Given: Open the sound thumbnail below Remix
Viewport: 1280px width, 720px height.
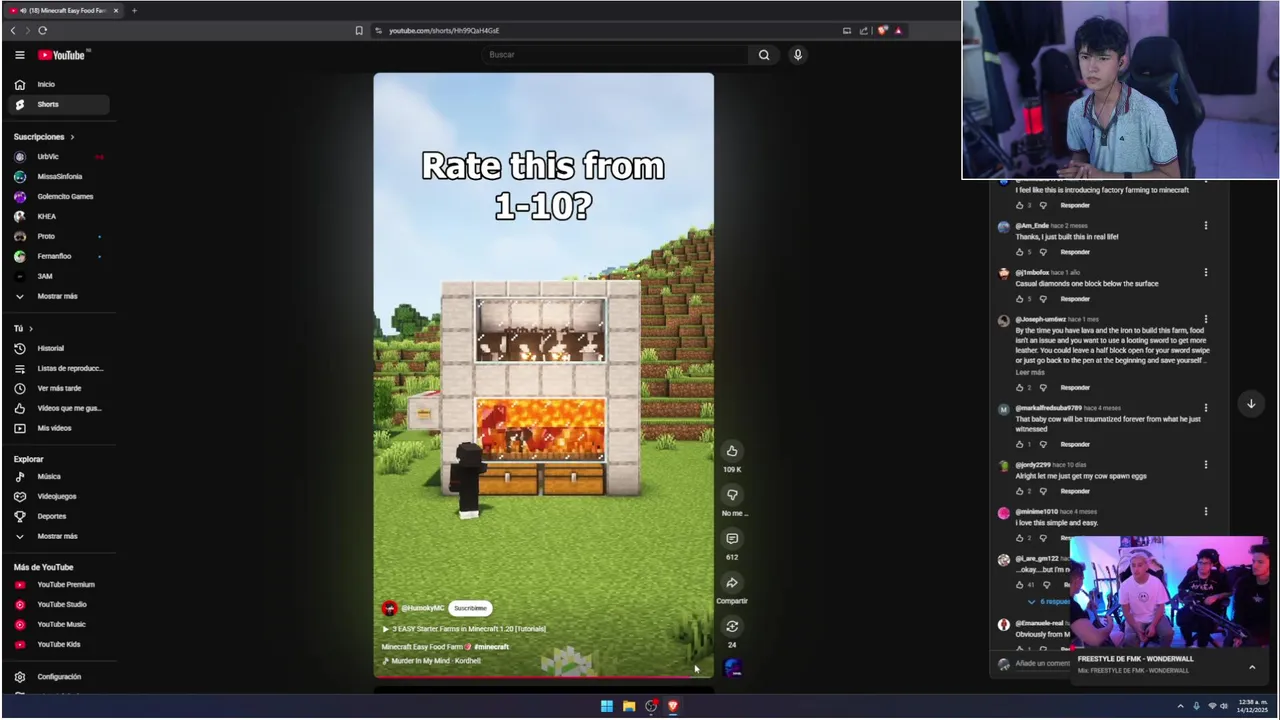Looking at the screenshot, I should click(732, 668).
